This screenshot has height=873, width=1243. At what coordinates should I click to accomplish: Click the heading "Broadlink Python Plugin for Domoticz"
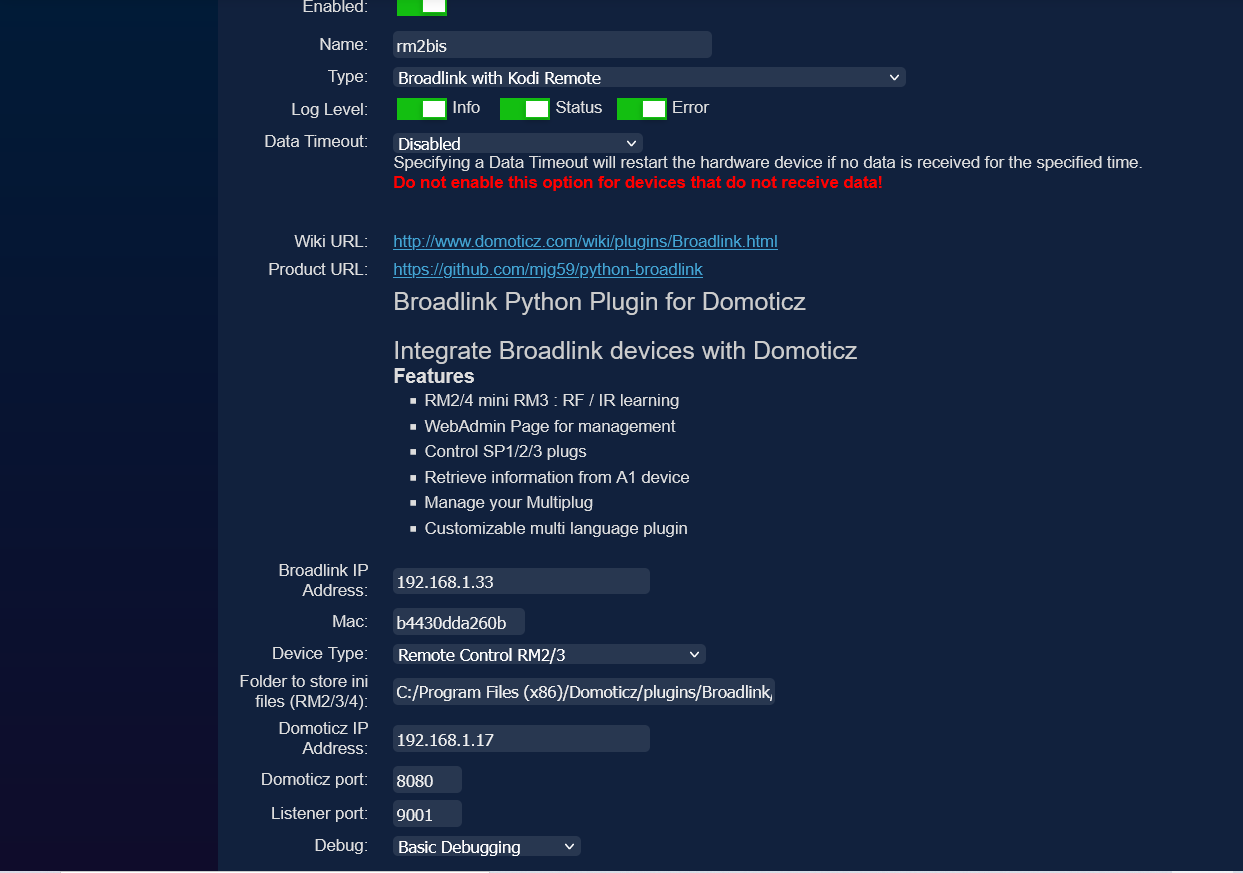click(600, 301)
